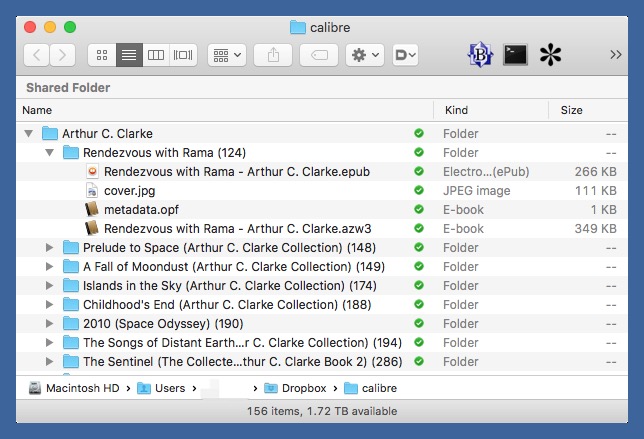The image size is (644, 439).
Task: Click the black asterisk toolbar icon
Action: pos(551,55)
